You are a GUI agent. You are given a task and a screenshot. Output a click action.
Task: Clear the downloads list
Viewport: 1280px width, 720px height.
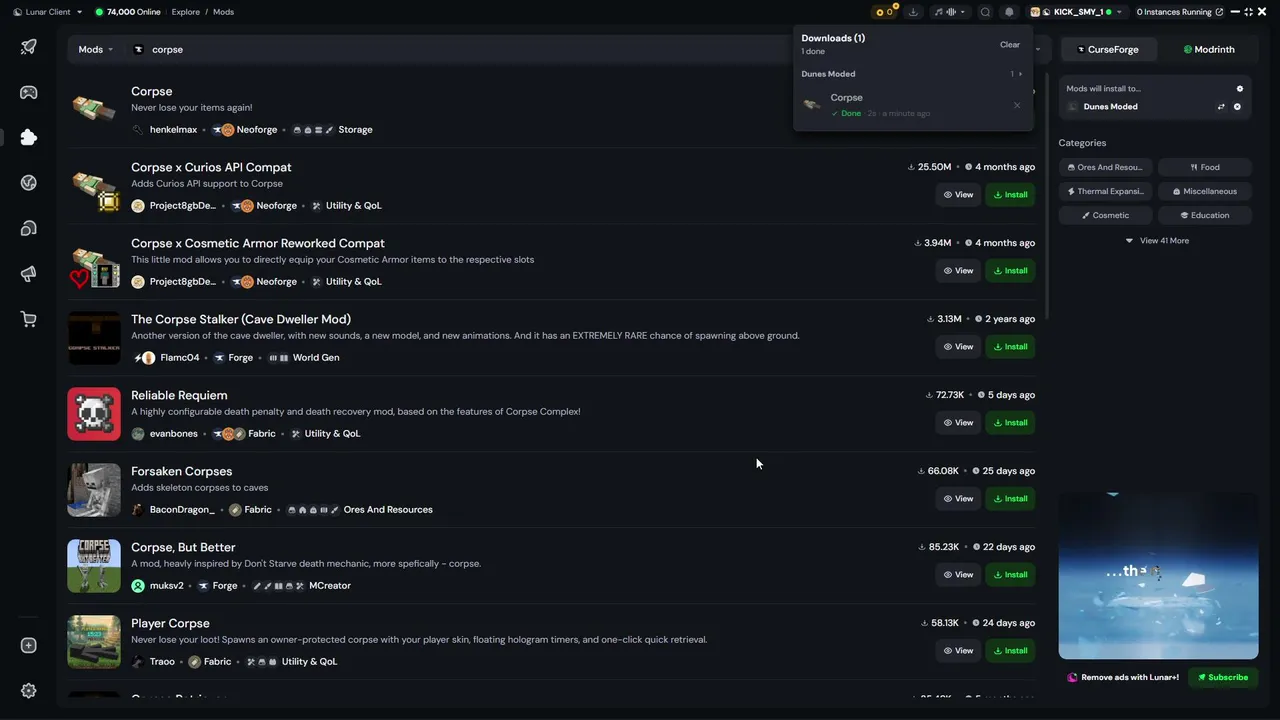point(1010,45)
